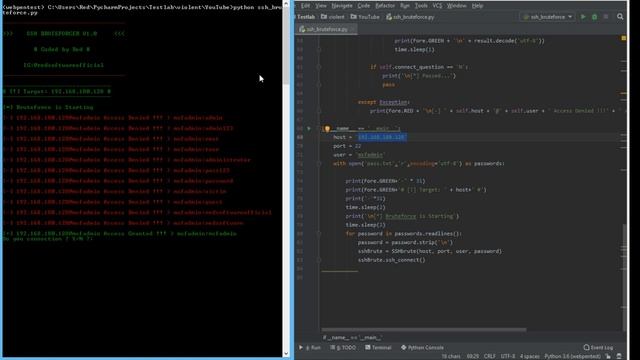This screenshot has width=640, height=360.
Task: Open the Navigate menu
Action: (342, 6)
